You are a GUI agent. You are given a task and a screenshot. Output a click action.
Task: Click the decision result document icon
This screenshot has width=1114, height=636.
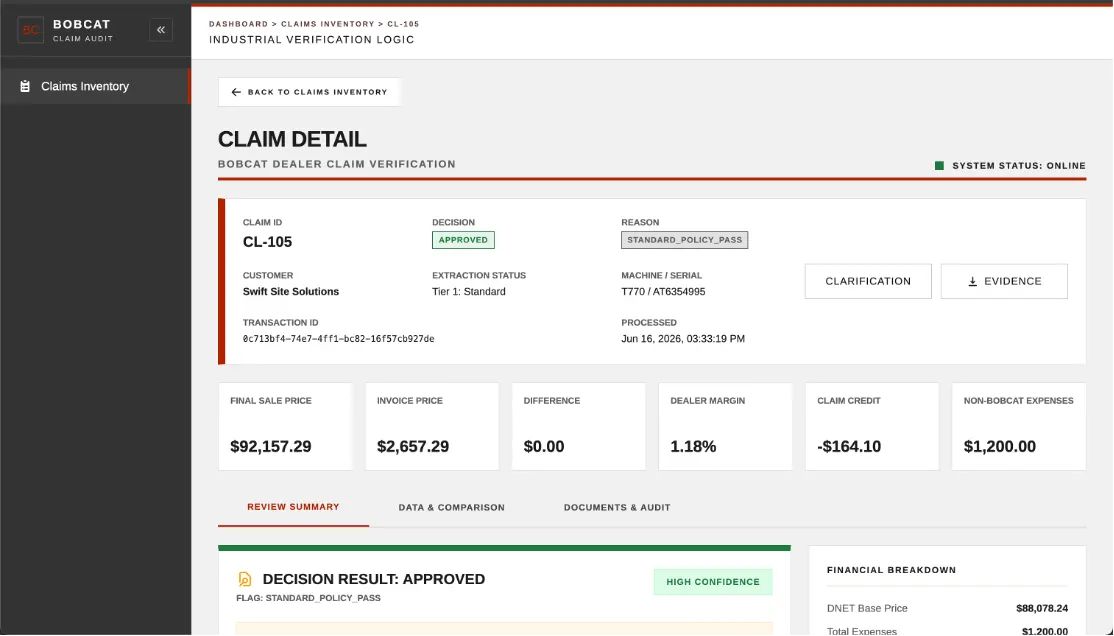coord(245,579)
